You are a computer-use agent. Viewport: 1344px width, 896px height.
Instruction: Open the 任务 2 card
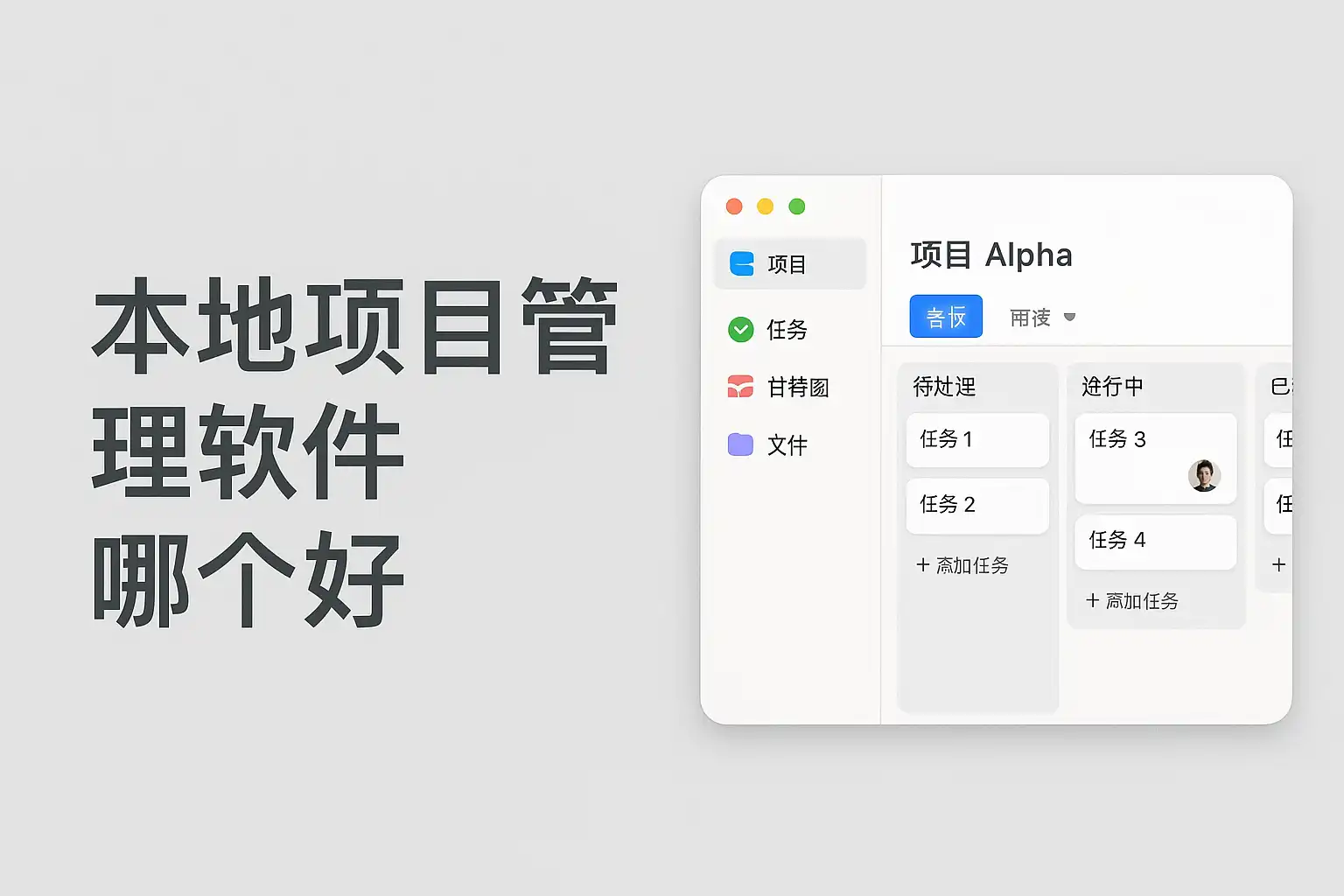coord(976,505)
